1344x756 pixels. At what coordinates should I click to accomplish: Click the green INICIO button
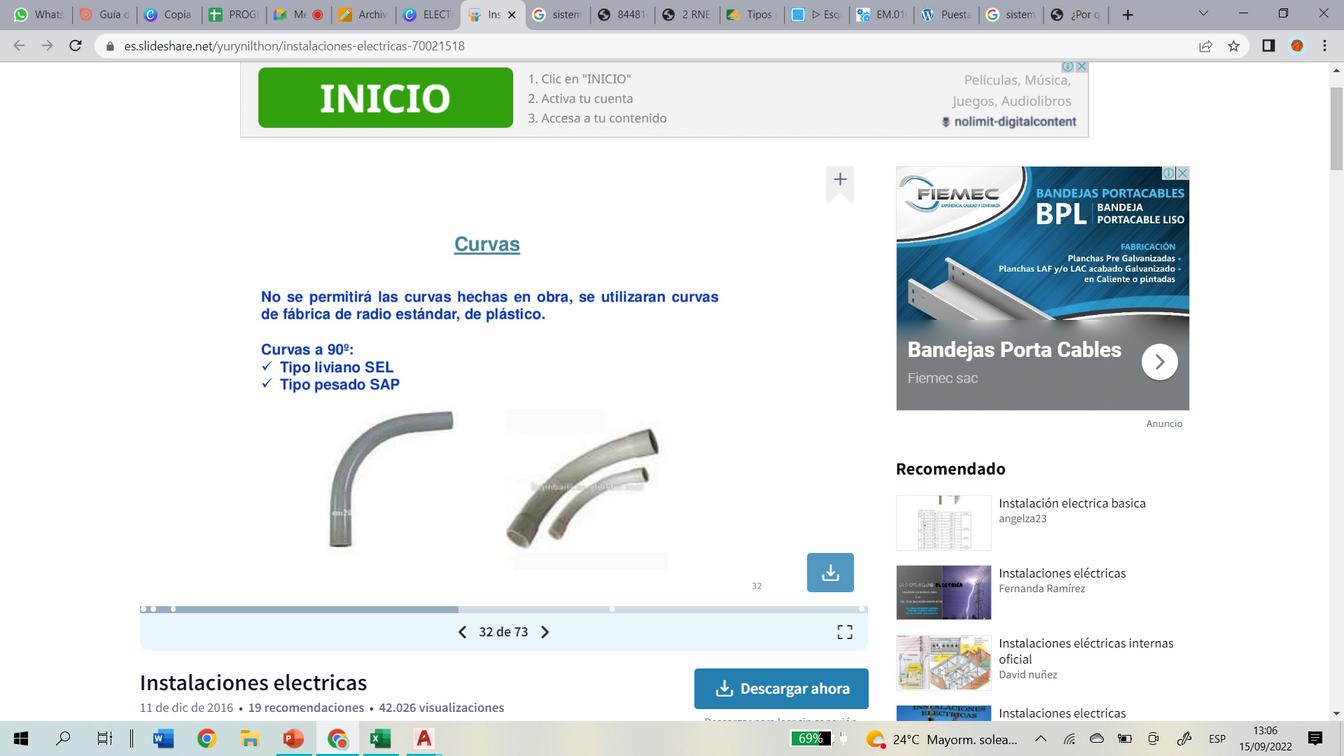(x=385, y=98)
